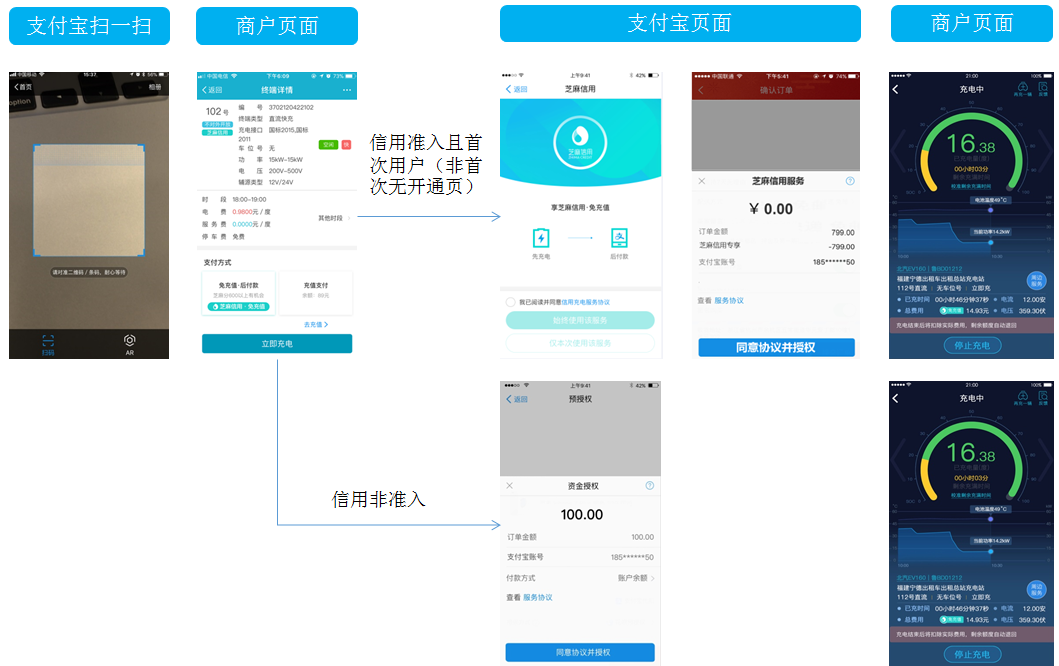Tap 同意协议并授权 to authorize
The width and height of the screenshot is (1059, 666).
click(x=775, y=347)
